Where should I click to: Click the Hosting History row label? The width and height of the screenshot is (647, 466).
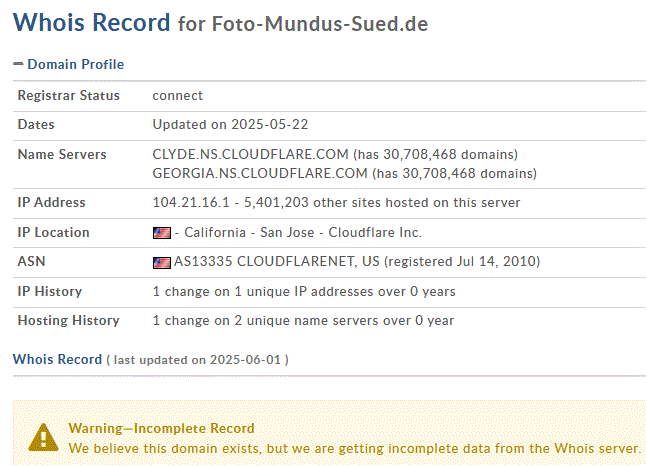[68, 321]
